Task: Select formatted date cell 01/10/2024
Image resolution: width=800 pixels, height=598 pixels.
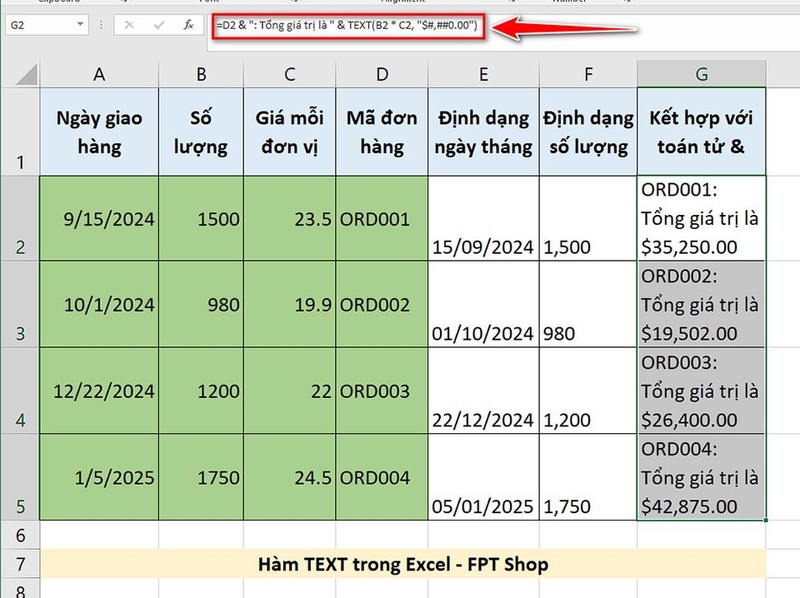Action: click(483, 305)
